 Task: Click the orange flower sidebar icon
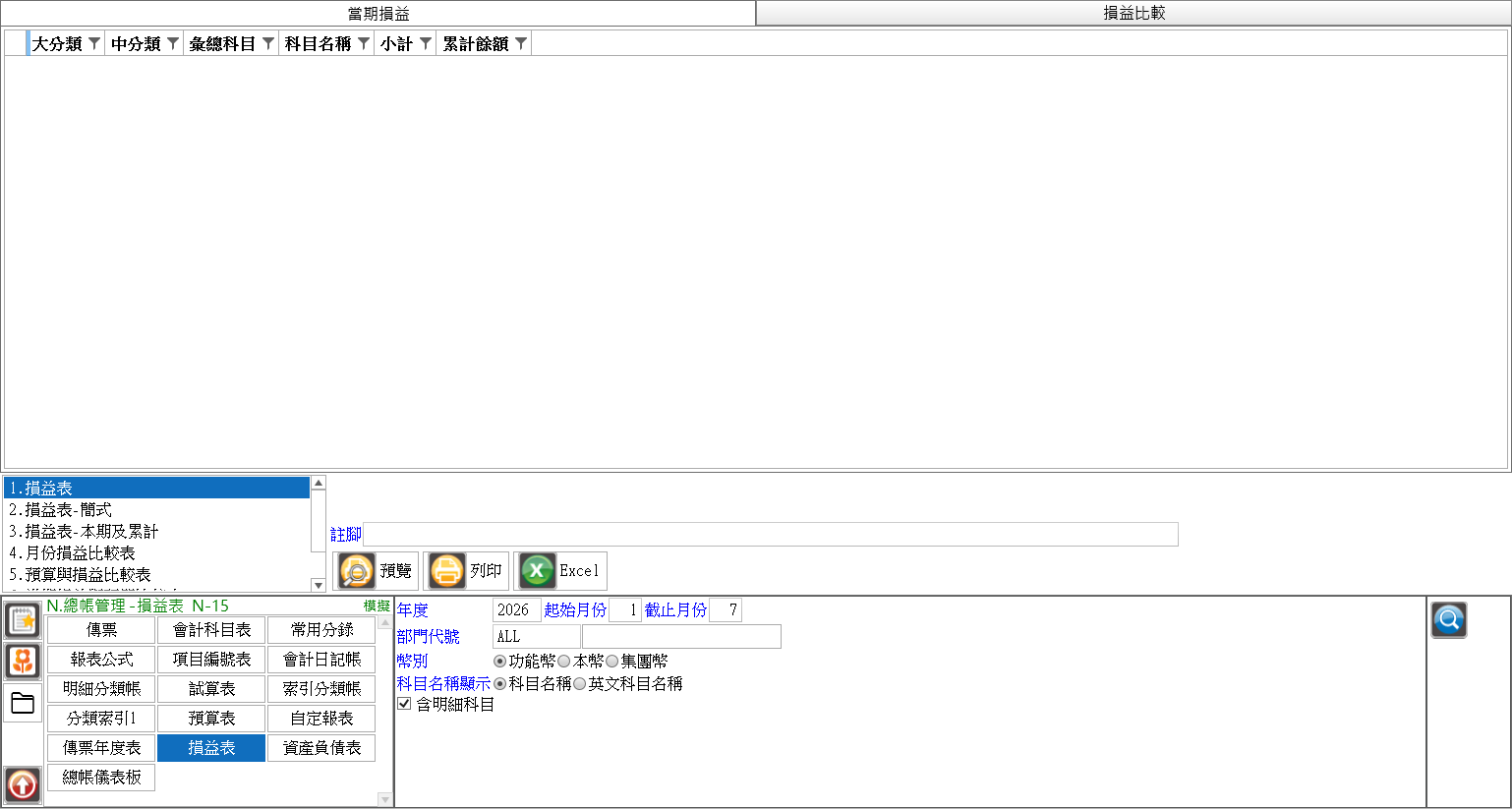(23, 661)
